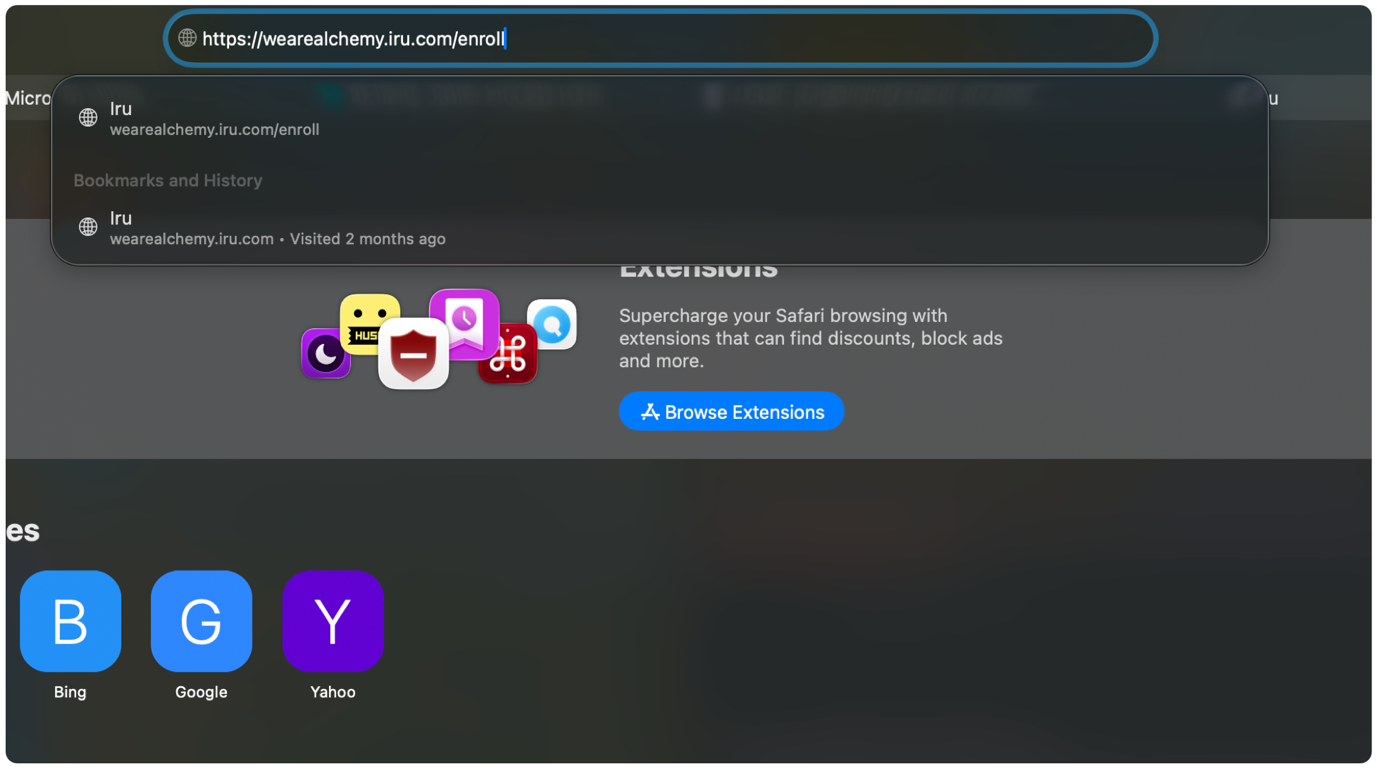The width and height of the screenshot is (1377, 769).
Task: Click the Browse Extensions button
Action: [x=732, y=412]
